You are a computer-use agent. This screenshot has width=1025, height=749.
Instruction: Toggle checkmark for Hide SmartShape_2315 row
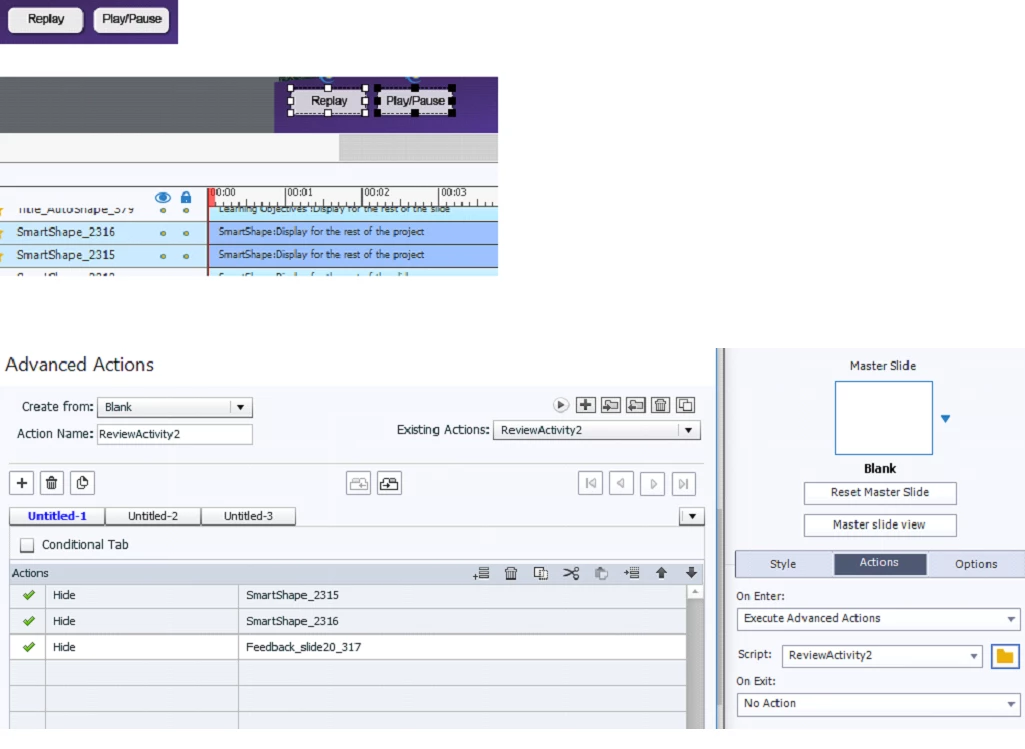point(28,595)
